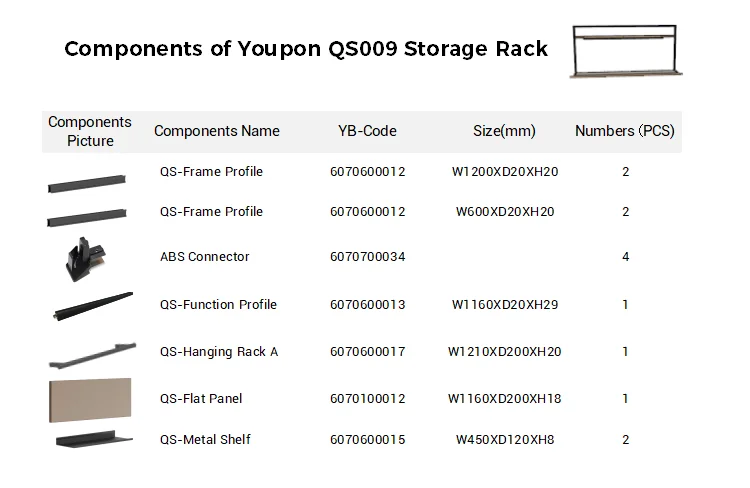
Task: Select the QS-Flat Panel brown picture
Action: coord(90,400)
